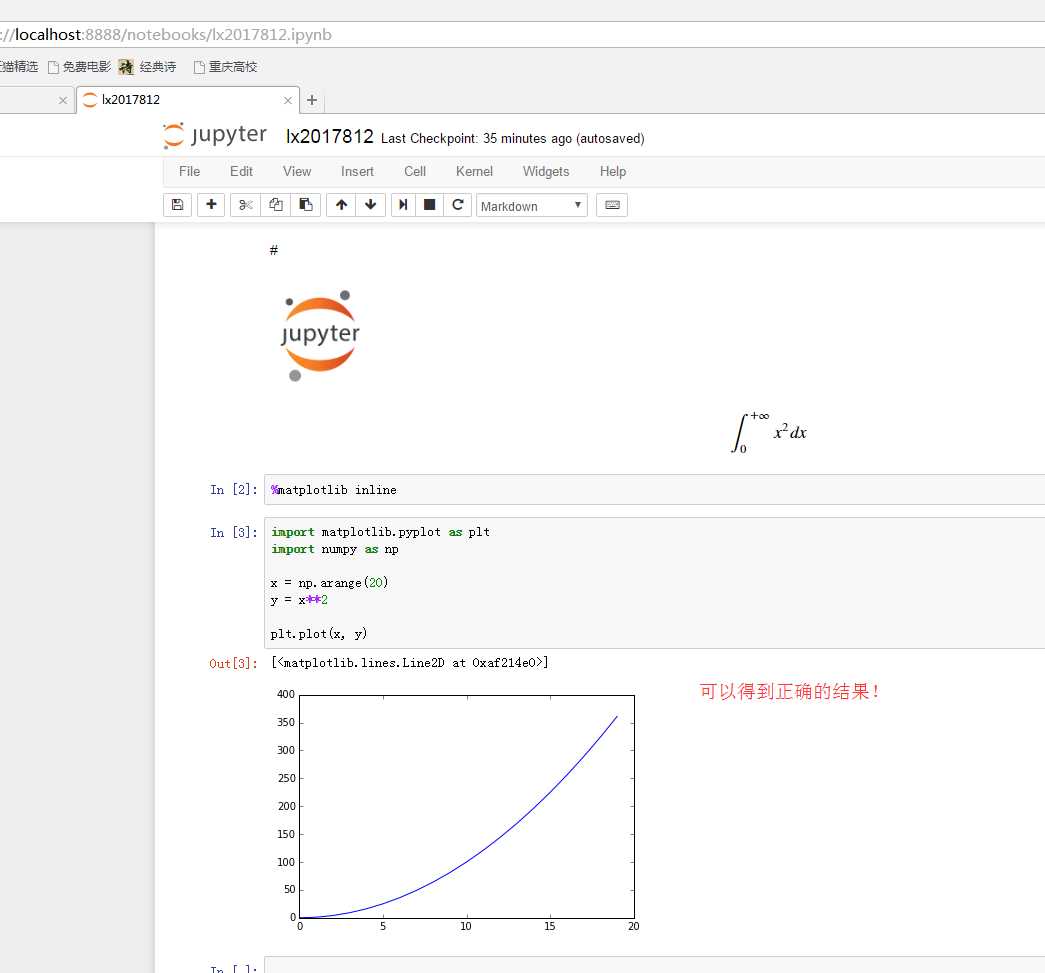Click the Line2D output text

click(x=410, y=662)
